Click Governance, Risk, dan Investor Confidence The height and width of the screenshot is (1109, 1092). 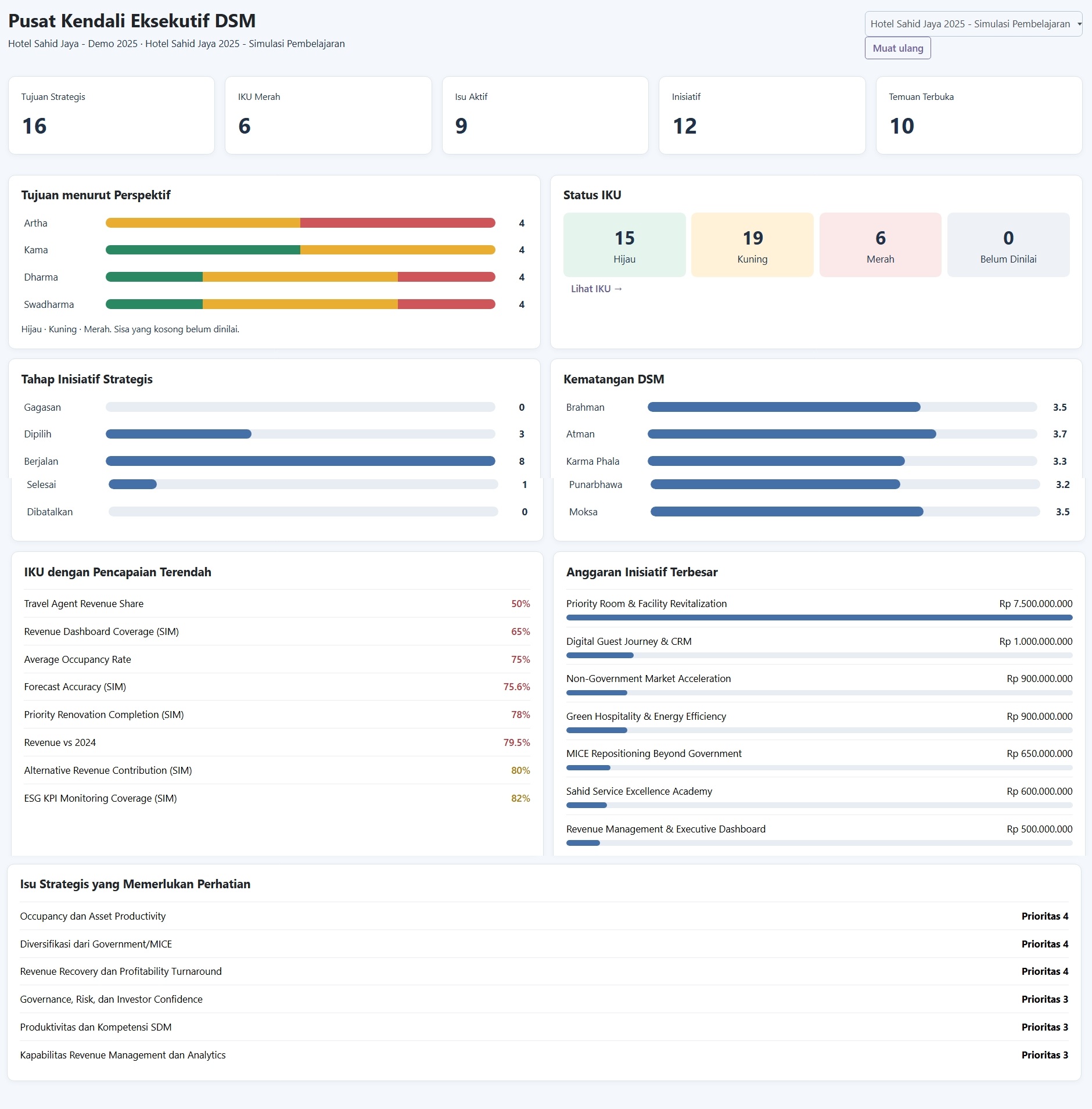coord(544,999)
